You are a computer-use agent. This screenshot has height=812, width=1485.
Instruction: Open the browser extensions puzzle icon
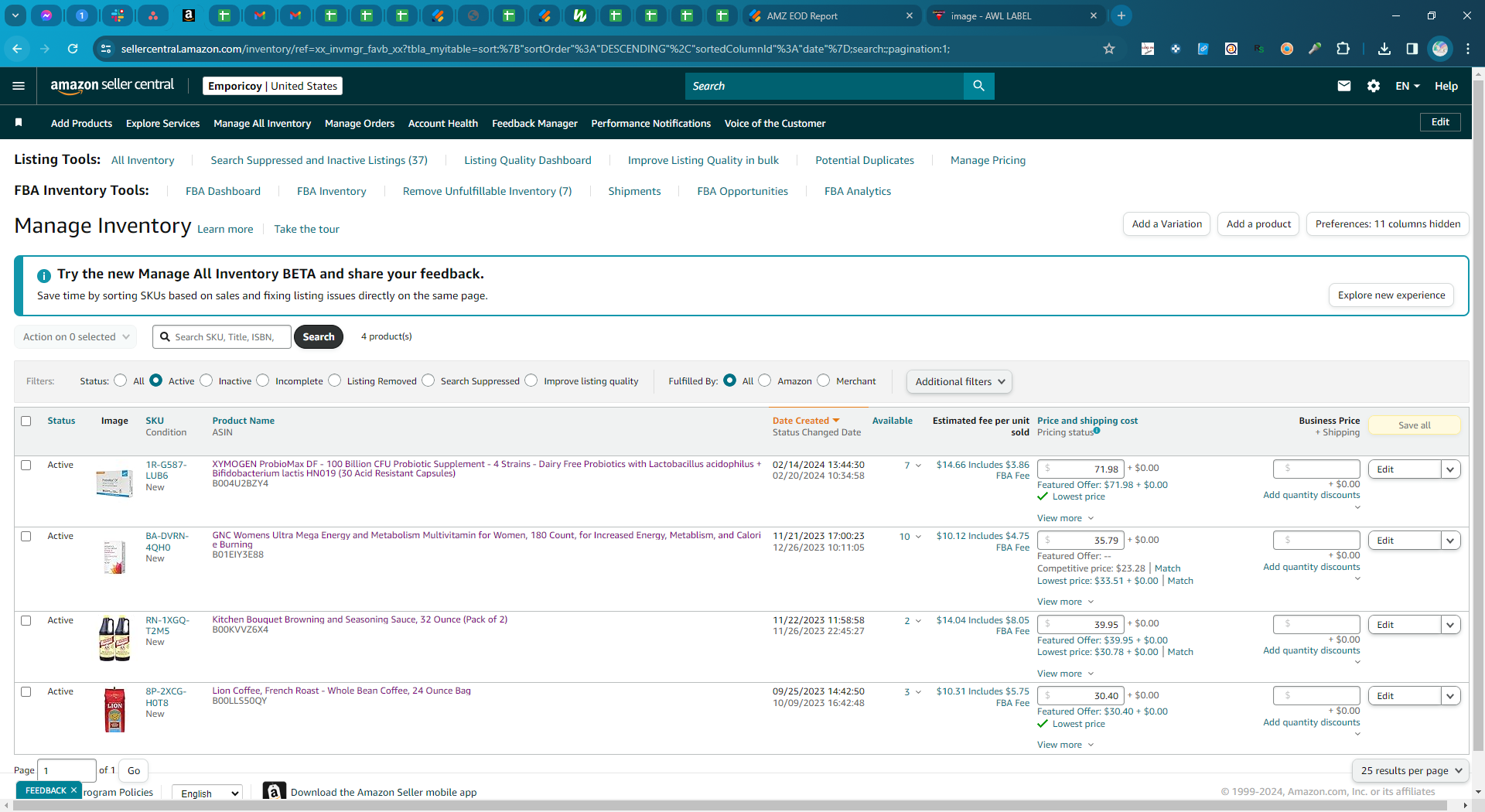[1343, 49]
